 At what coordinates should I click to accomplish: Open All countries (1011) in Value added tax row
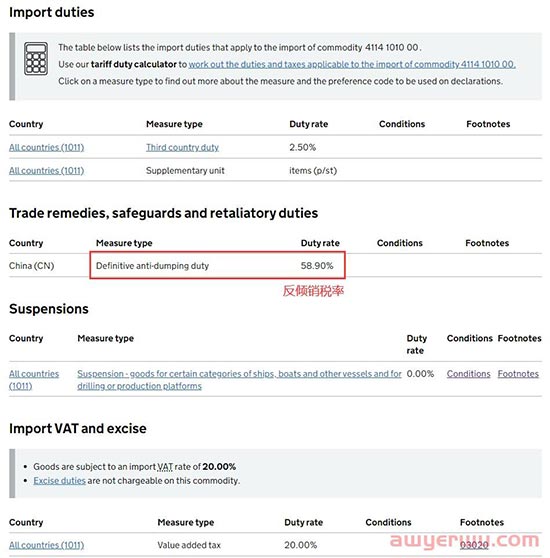[47, 545]
